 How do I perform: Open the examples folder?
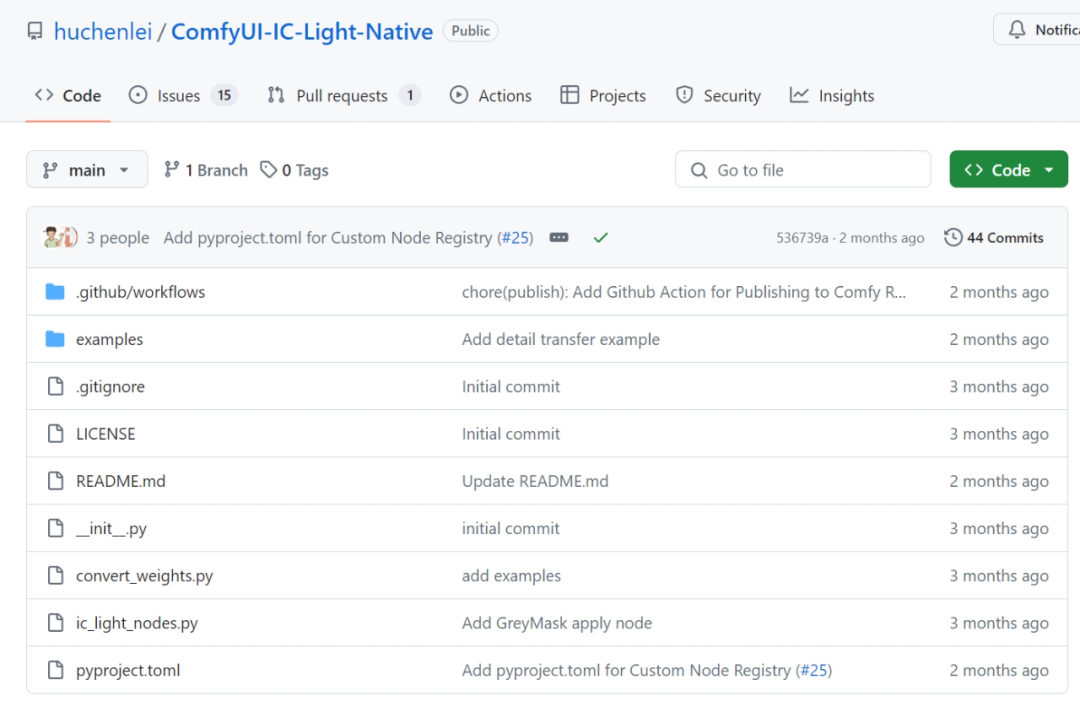(110, 339)
